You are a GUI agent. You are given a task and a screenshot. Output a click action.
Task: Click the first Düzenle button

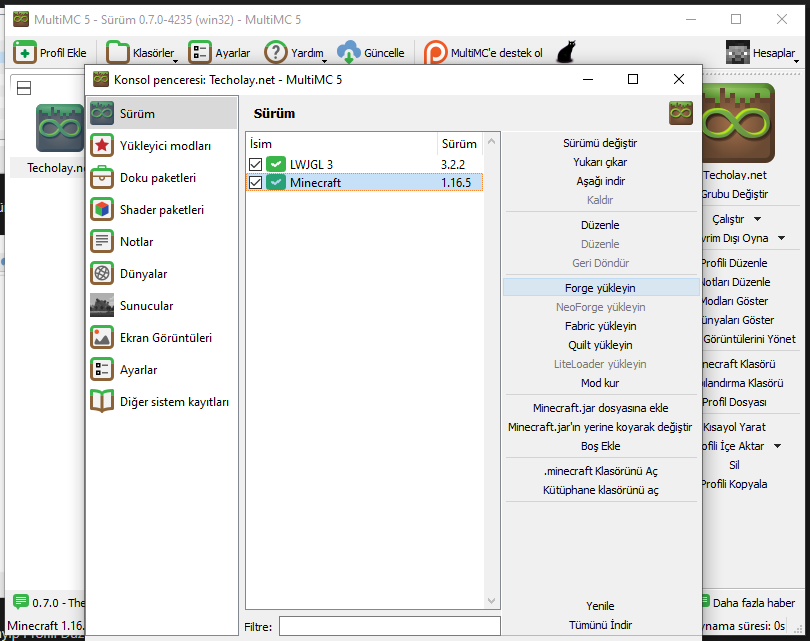[600, 225]
